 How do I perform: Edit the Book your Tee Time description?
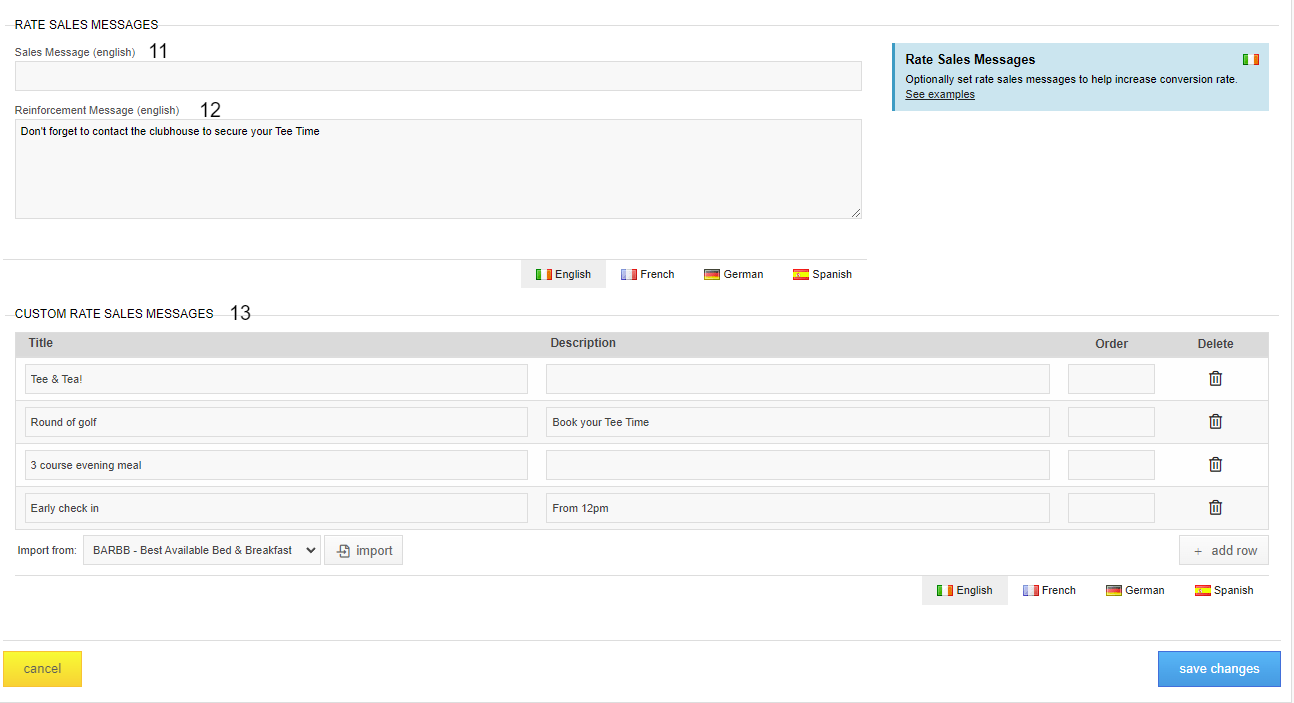798,422
